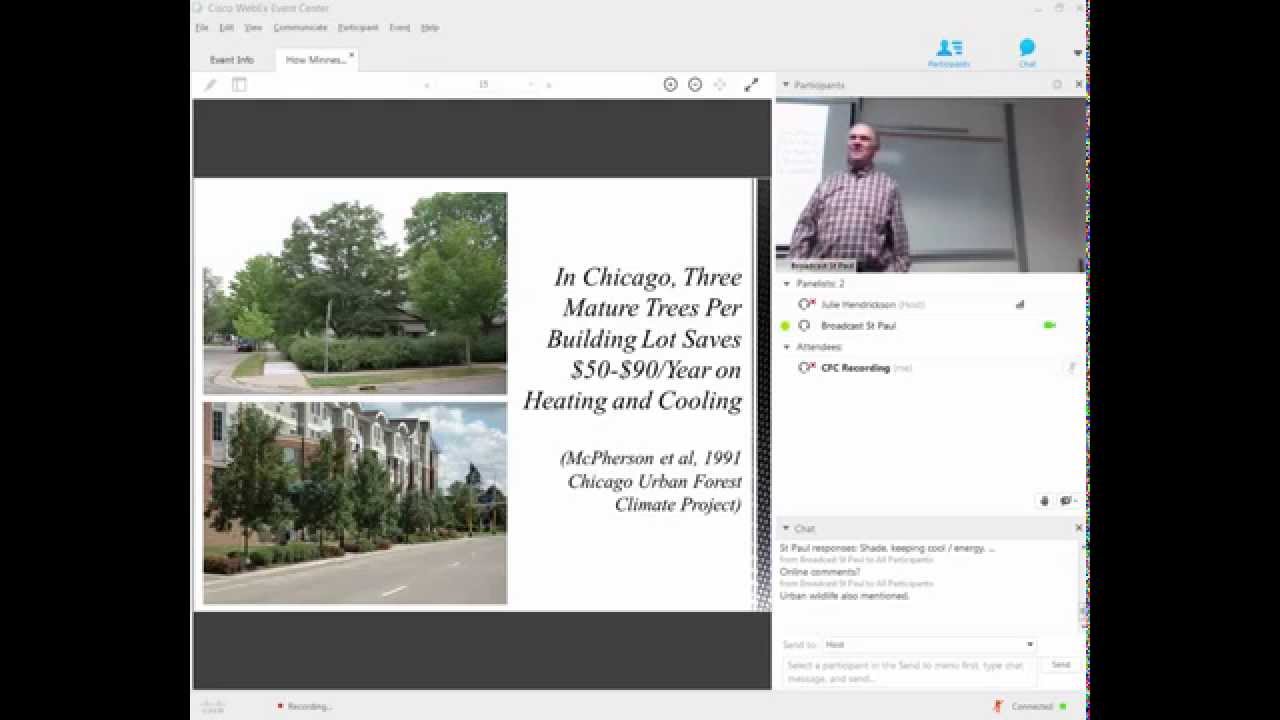The height and width of the screenshot is (720, 1280).
Task: Click Julie Hendrickson's signal bars icon
Action: click(1020, 304)
